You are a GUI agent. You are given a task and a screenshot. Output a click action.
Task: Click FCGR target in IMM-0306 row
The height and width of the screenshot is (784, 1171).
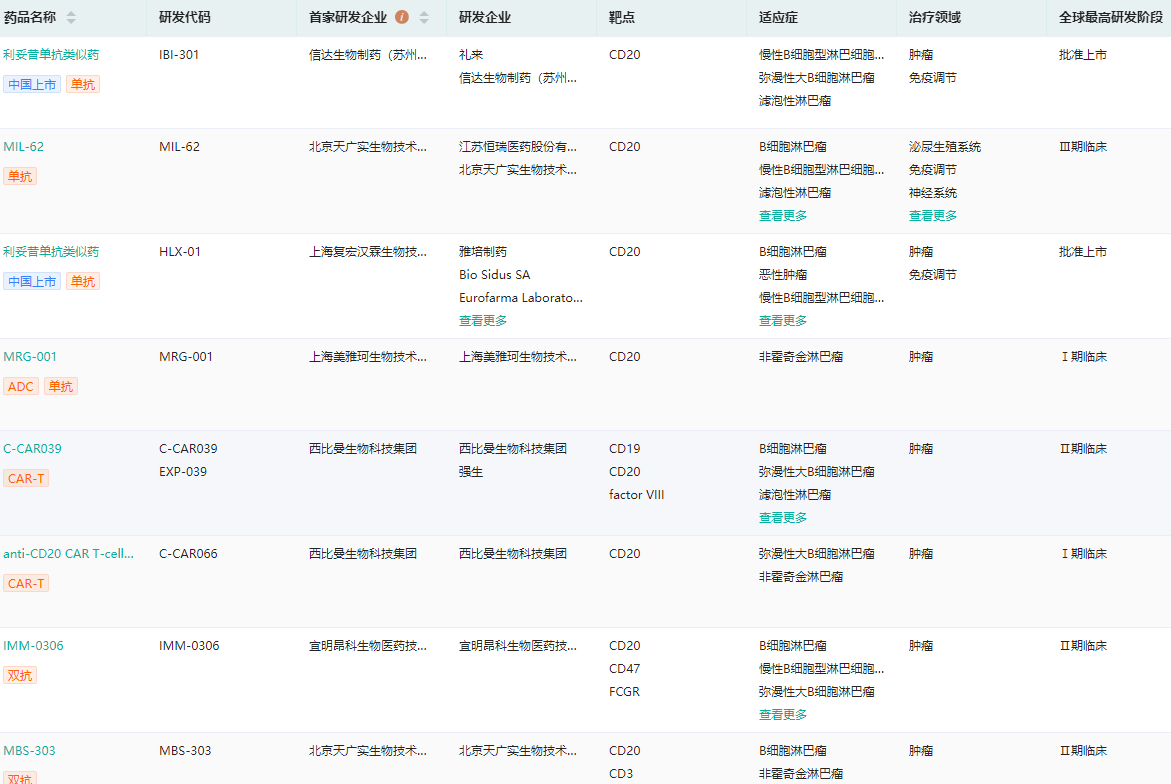click(624, 692)
